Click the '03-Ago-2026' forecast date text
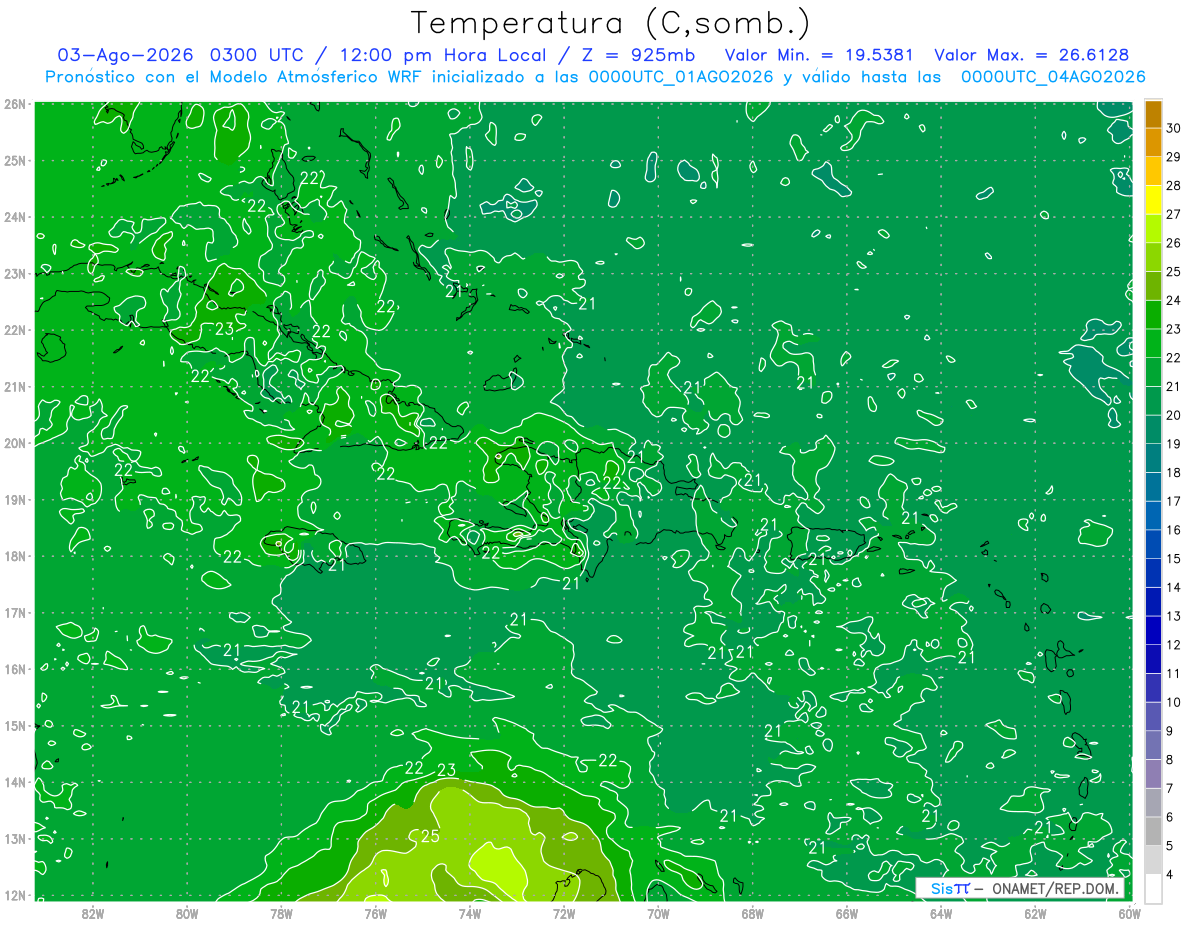This screenshot has width=1200, height=927. click(x=126, y=55)
